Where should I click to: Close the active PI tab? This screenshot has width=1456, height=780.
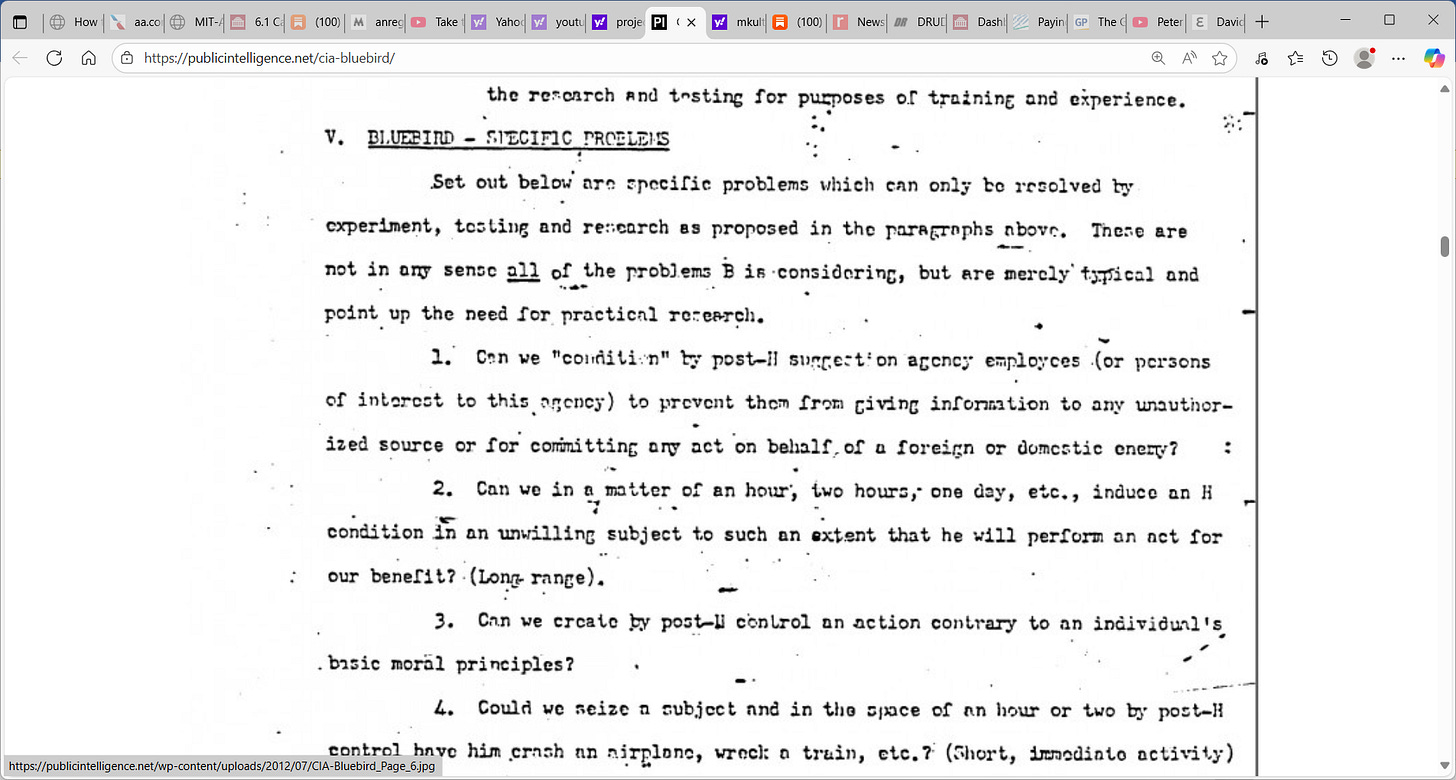point(691,21)
